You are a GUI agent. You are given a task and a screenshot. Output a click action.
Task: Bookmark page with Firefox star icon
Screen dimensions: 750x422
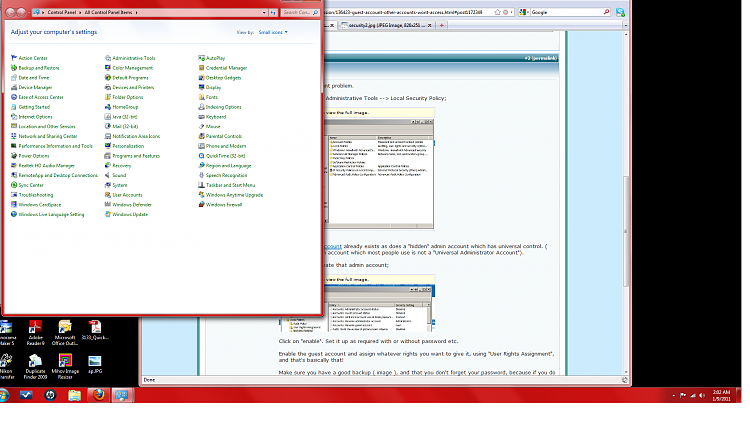(497, 12)
